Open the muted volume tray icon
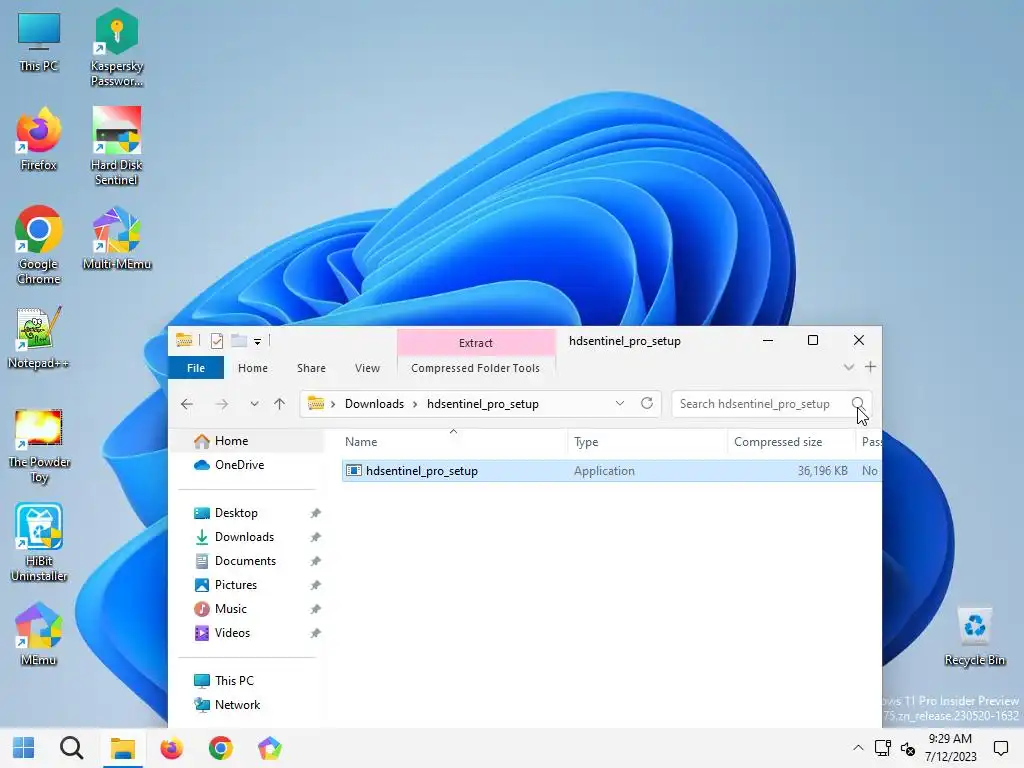The image size is (1024, 768). pyautogui.click(x=908, y=748)
